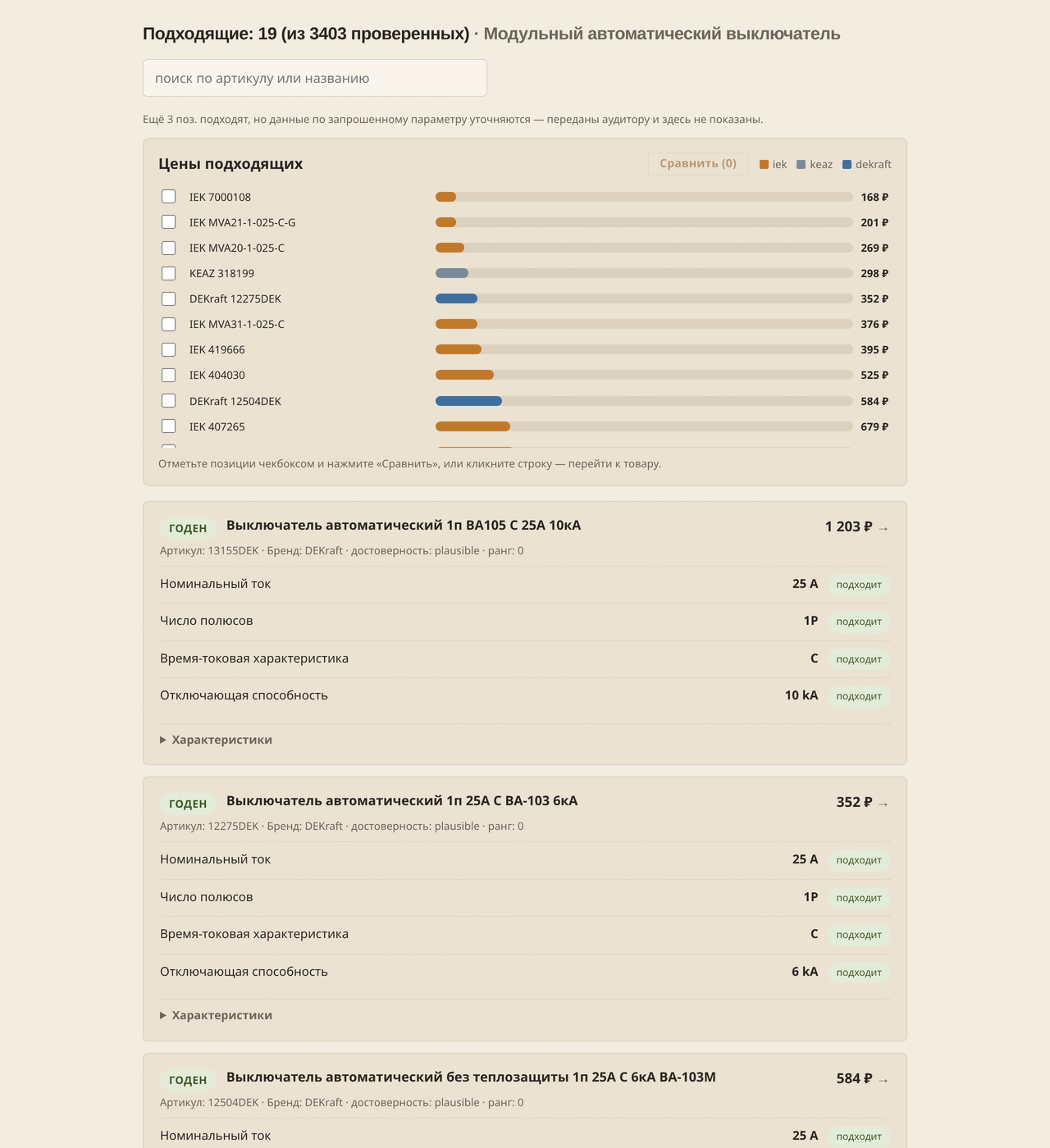1050x1148 pixels.
Task: Open the DEKraft 12275DEK chart row label
Action: (235, 298)
